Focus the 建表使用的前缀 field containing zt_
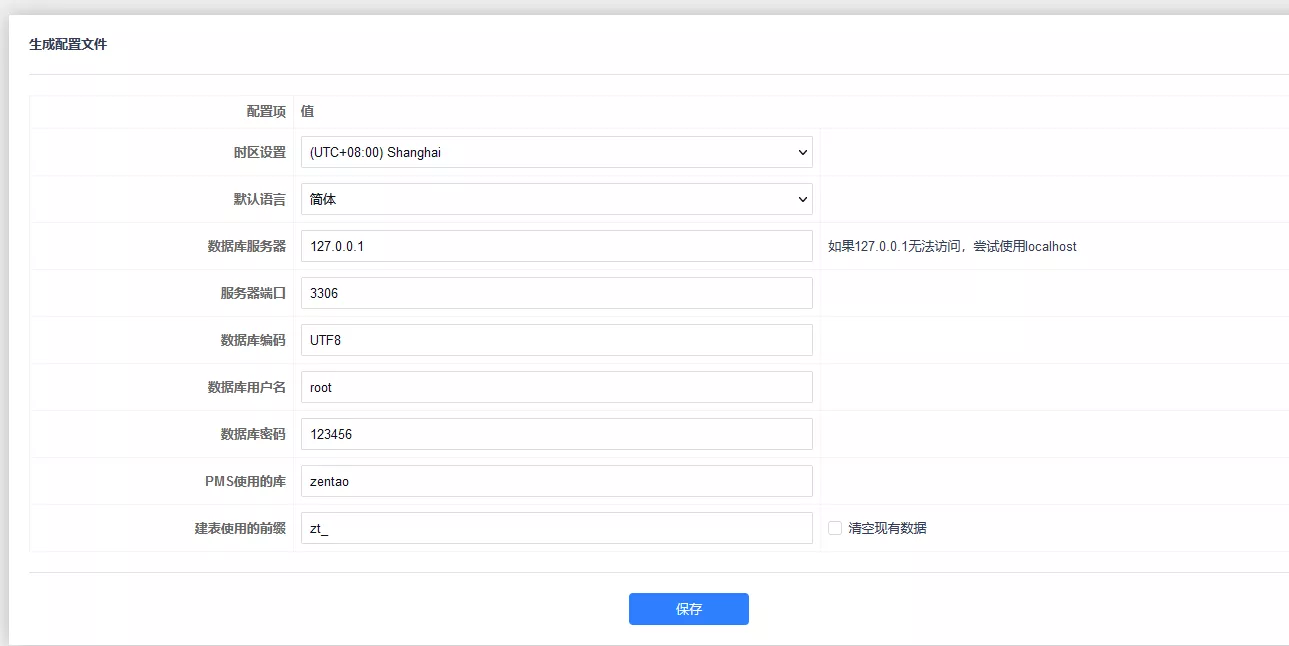The height and width of the screenshot is (646, 1289). tap(556, 528)
